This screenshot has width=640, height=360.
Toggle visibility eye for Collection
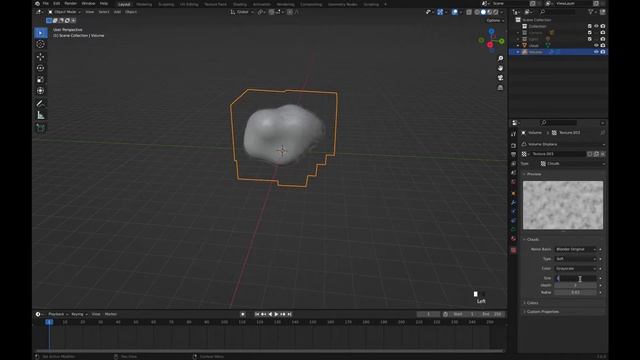pyautogui.click(x=596, y=26)
